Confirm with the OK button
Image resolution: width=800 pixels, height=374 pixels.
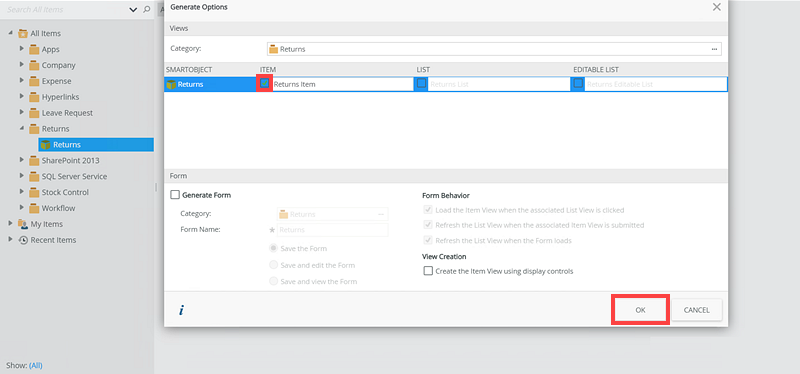pos(640,310)
